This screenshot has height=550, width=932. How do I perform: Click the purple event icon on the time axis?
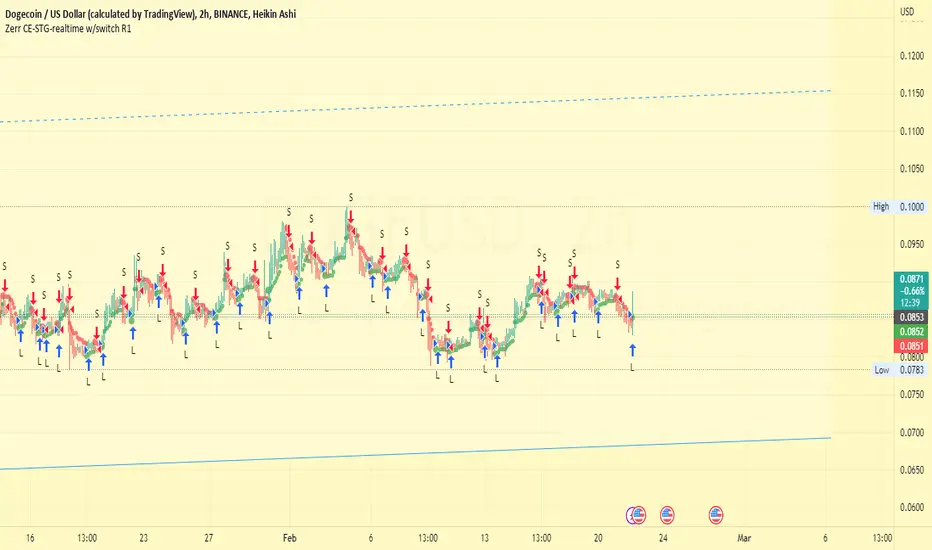pos(631,515)
